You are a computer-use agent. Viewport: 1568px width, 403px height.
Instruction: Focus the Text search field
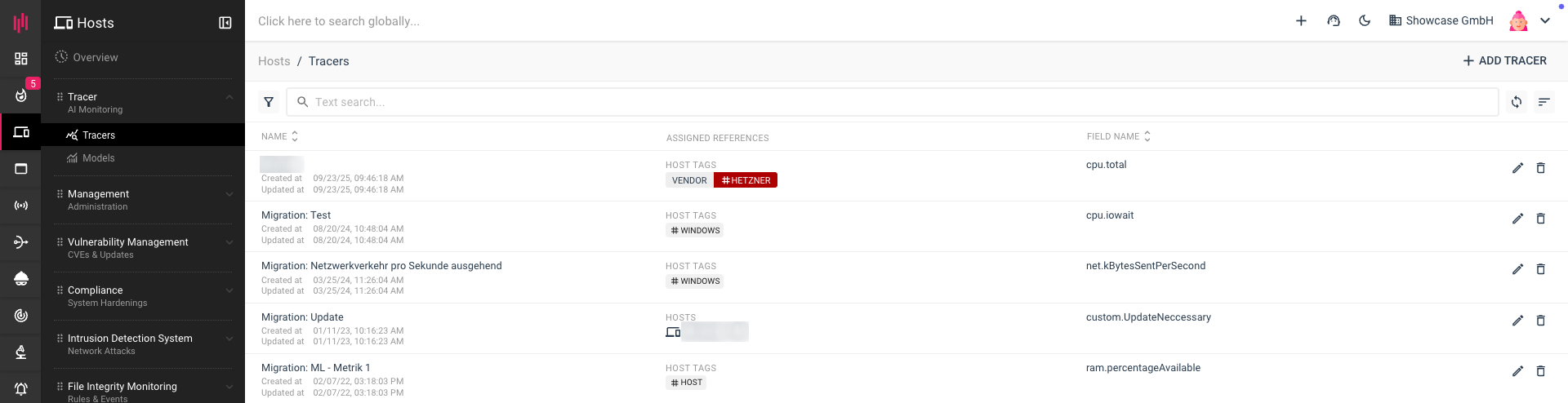coord(890,102)
